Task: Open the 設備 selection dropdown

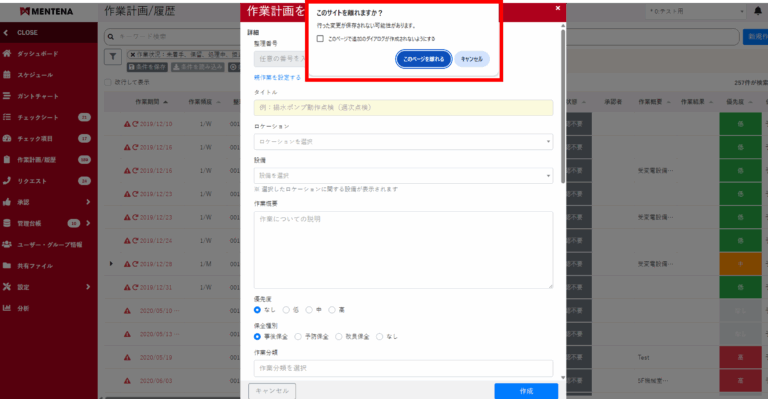Action: 403,175
